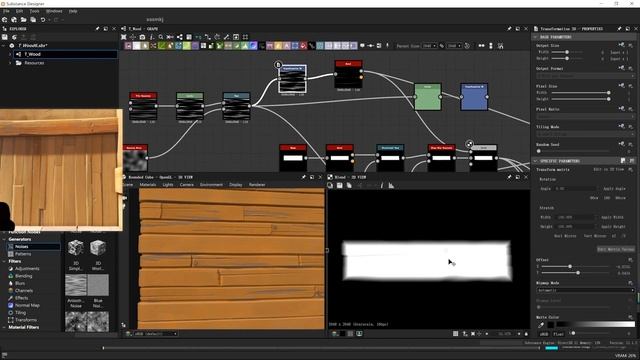
Task: Collapse the T_Wood.sbs package arrow
Action: point(4,45)
